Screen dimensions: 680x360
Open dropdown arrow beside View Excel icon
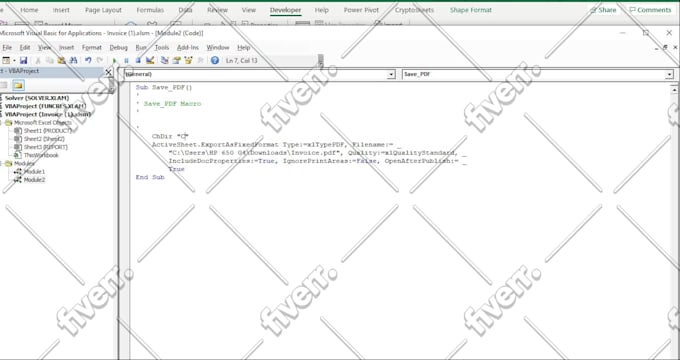click(14, 60)
